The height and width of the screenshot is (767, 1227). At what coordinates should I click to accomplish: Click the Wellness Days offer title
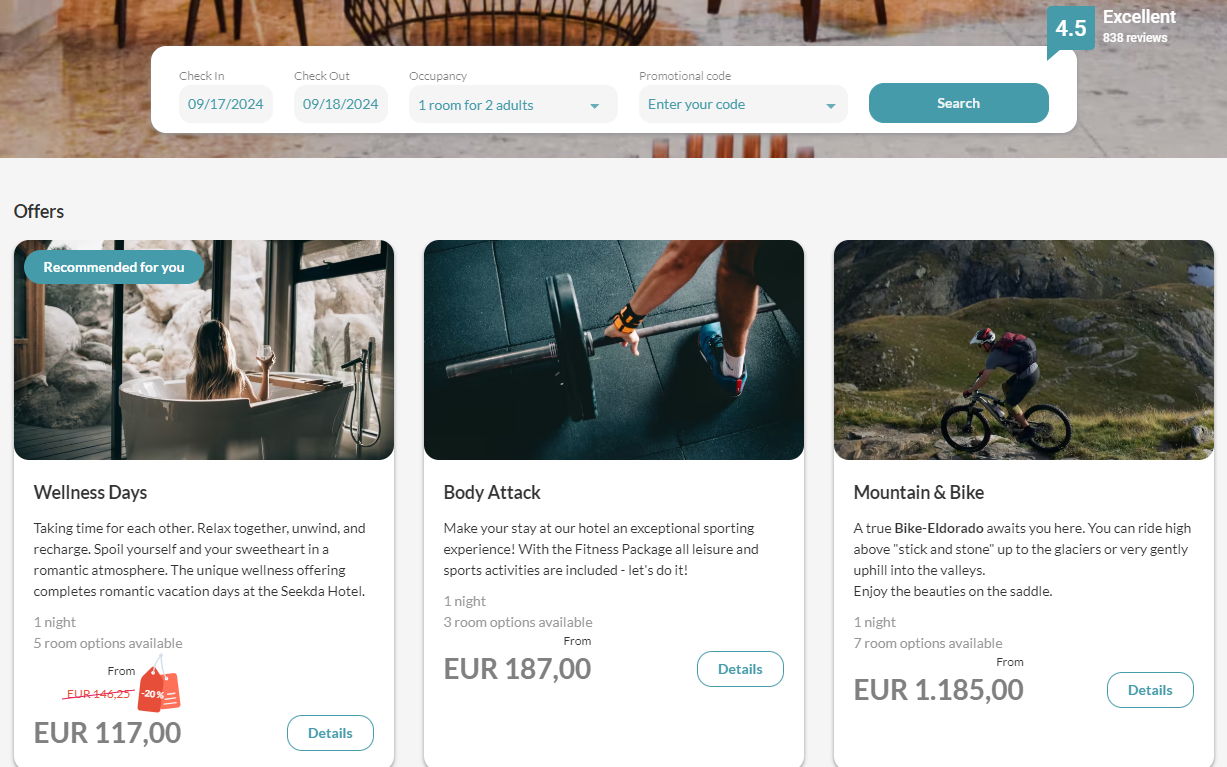pyautogui.click(x=90, y=492)
